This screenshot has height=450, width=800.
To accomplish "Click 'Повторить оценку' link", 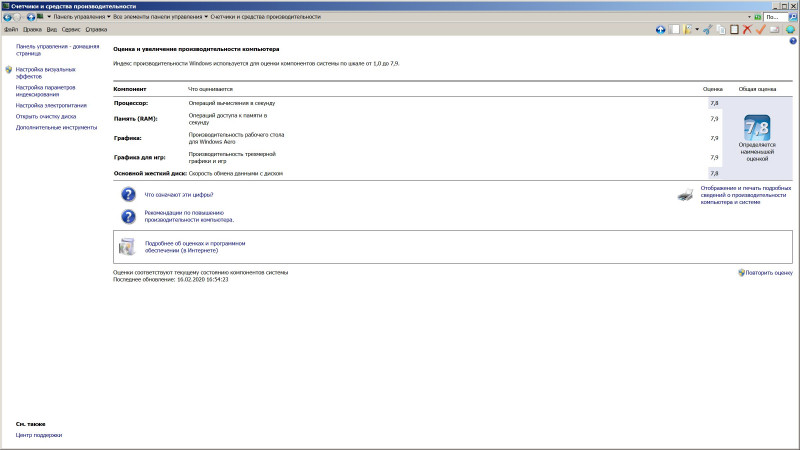I will tap(769, 273).
